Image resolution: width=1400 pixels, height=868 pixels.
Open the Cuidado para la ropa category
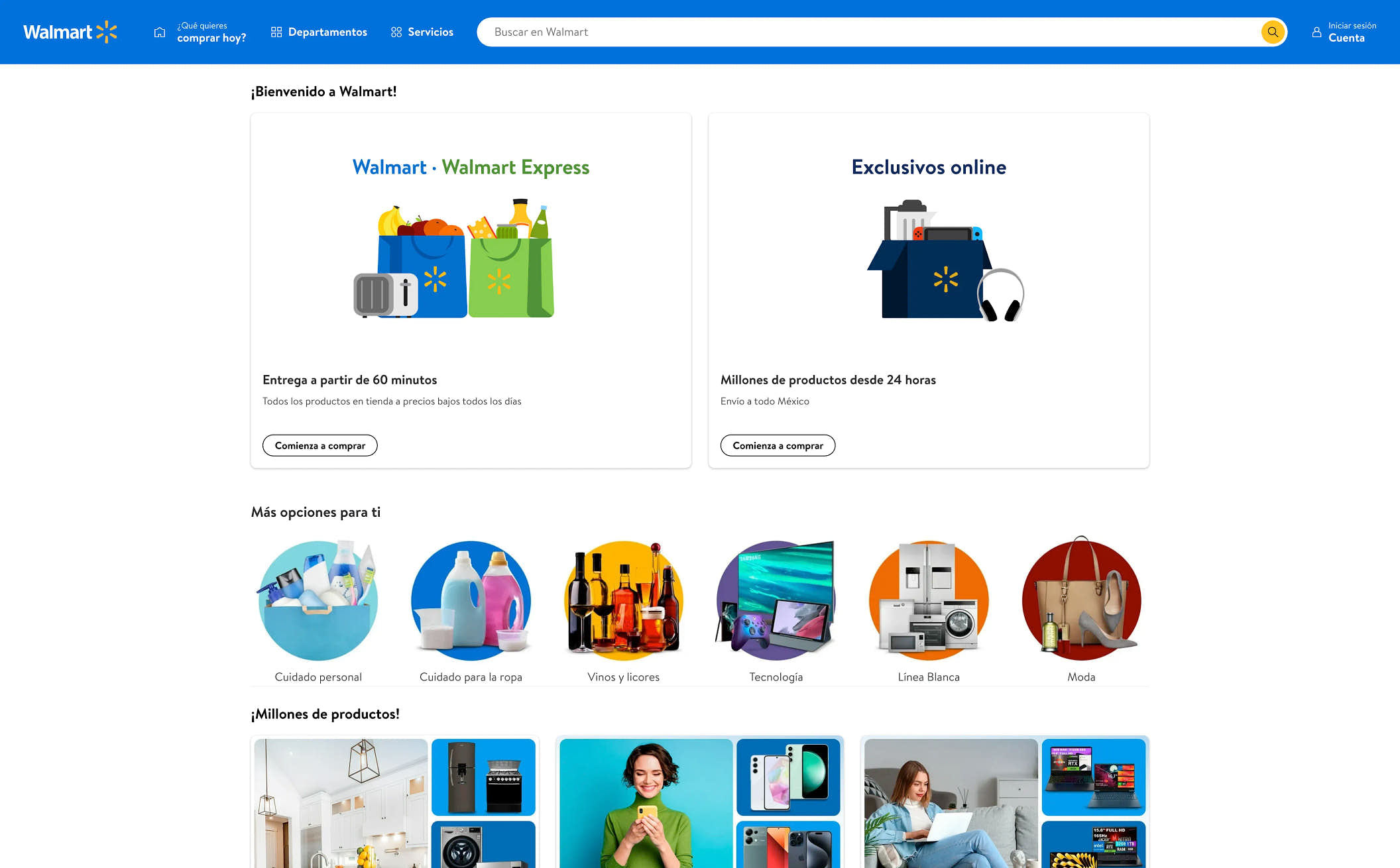coord(471,600)
